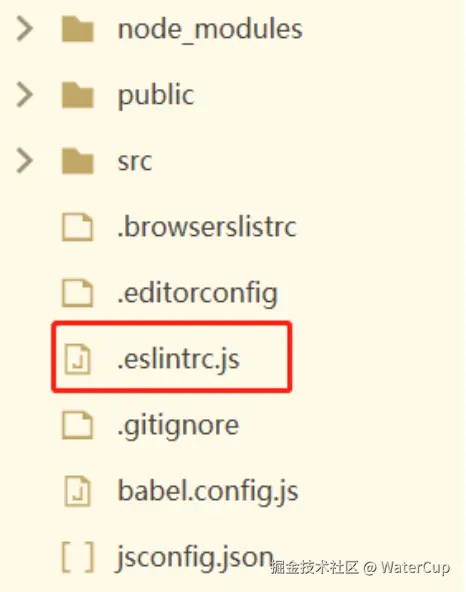
Task: Click the src folder icon
Action: tap(77, 161)
